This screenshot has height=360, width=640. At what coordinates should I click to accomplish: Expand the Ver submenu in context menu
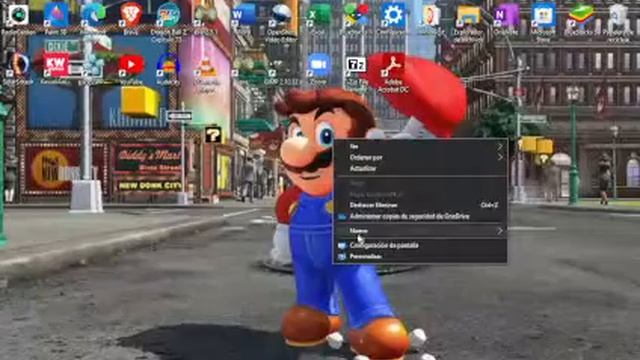point(420,146)
